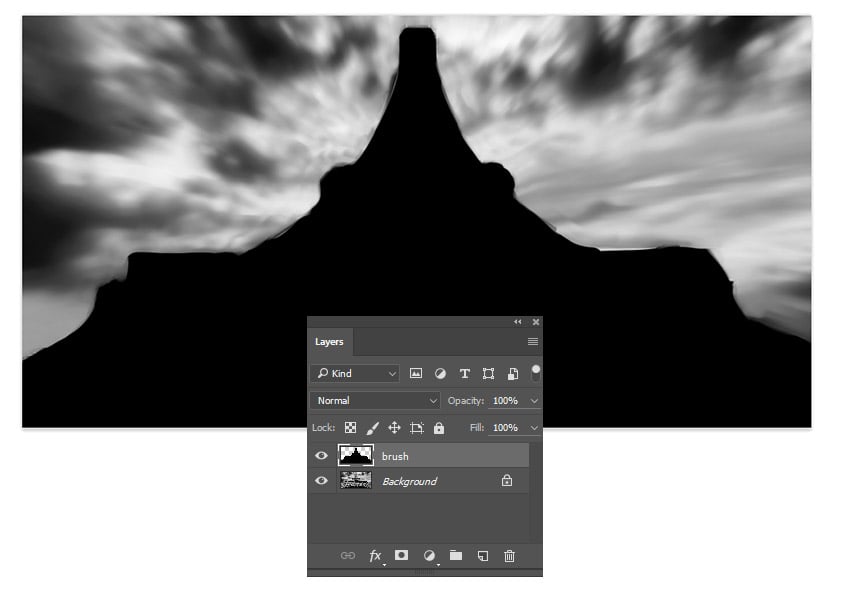
Task: Select the Layers panel tab
Action: click(x=328, y=341)
